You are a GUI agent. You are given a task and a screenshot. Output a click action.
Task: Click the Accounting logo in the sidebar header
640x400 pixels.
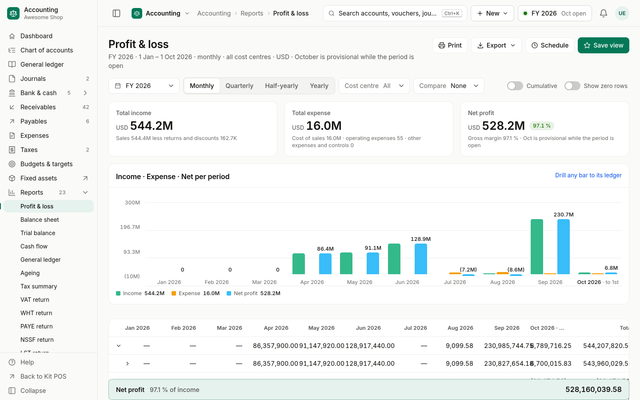tap(13, 13)
